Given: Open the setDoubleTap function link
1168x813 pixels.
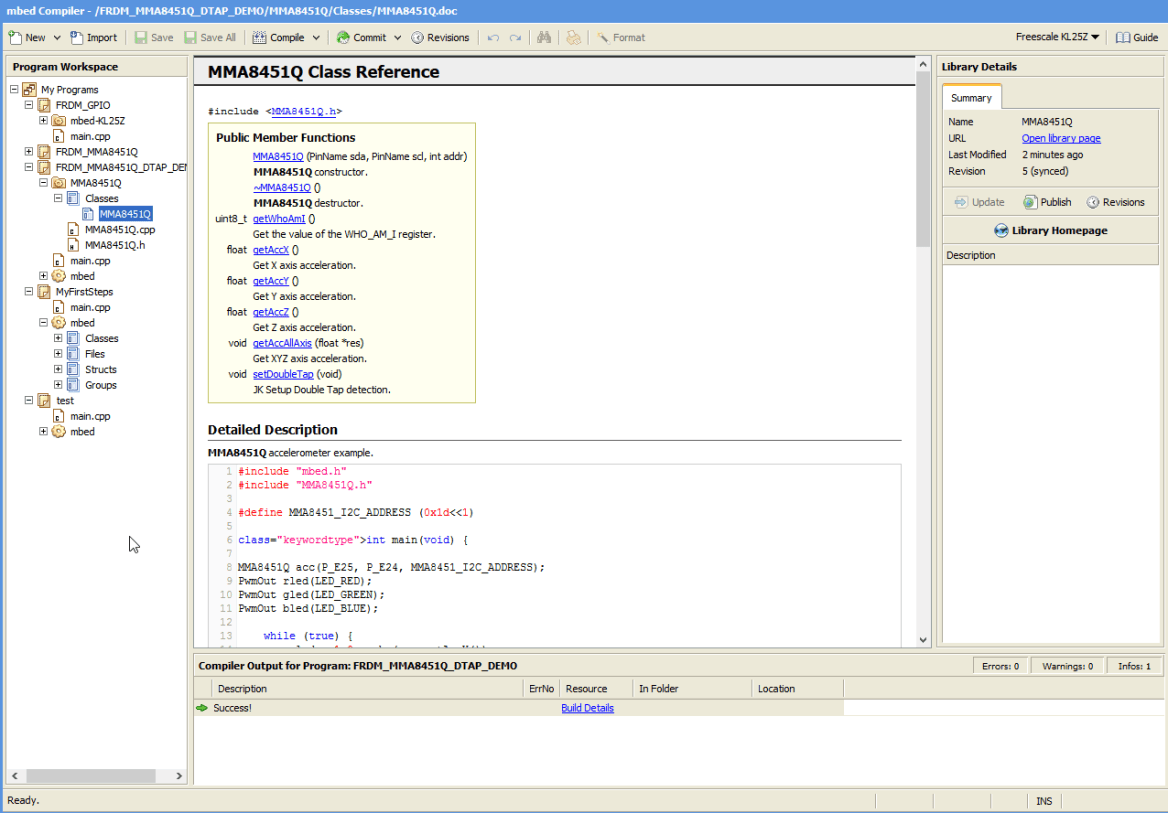Looking at the screenshot, I should tap(283, 374).
